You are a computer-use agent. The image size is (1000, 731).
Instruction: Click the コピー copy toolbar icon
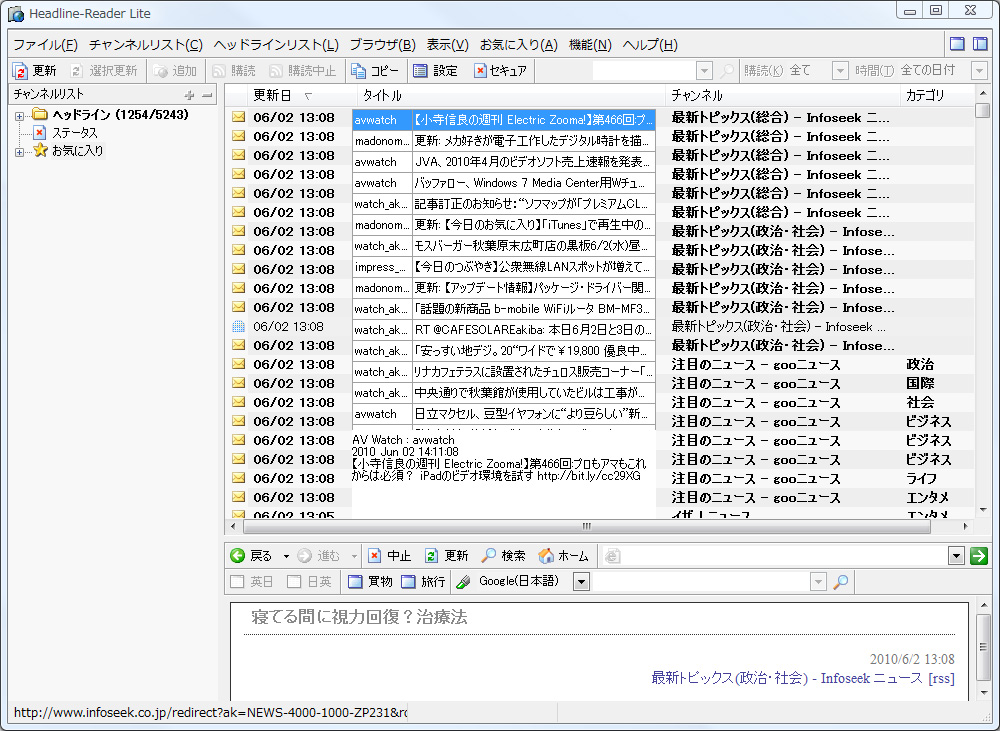click(358, 71)
